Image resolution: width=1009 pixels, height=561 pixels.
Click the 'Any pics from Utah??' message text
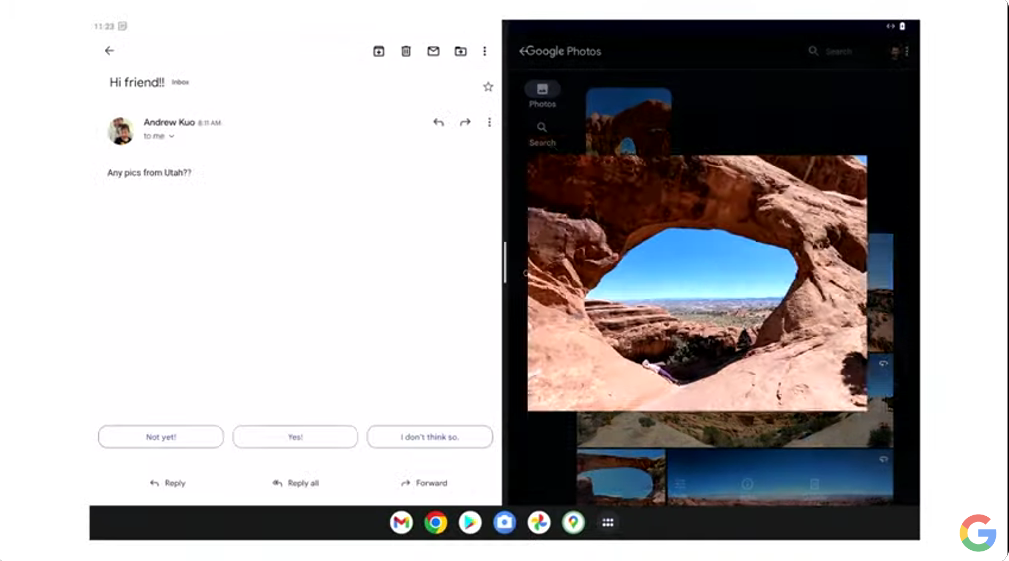point(149,172)
